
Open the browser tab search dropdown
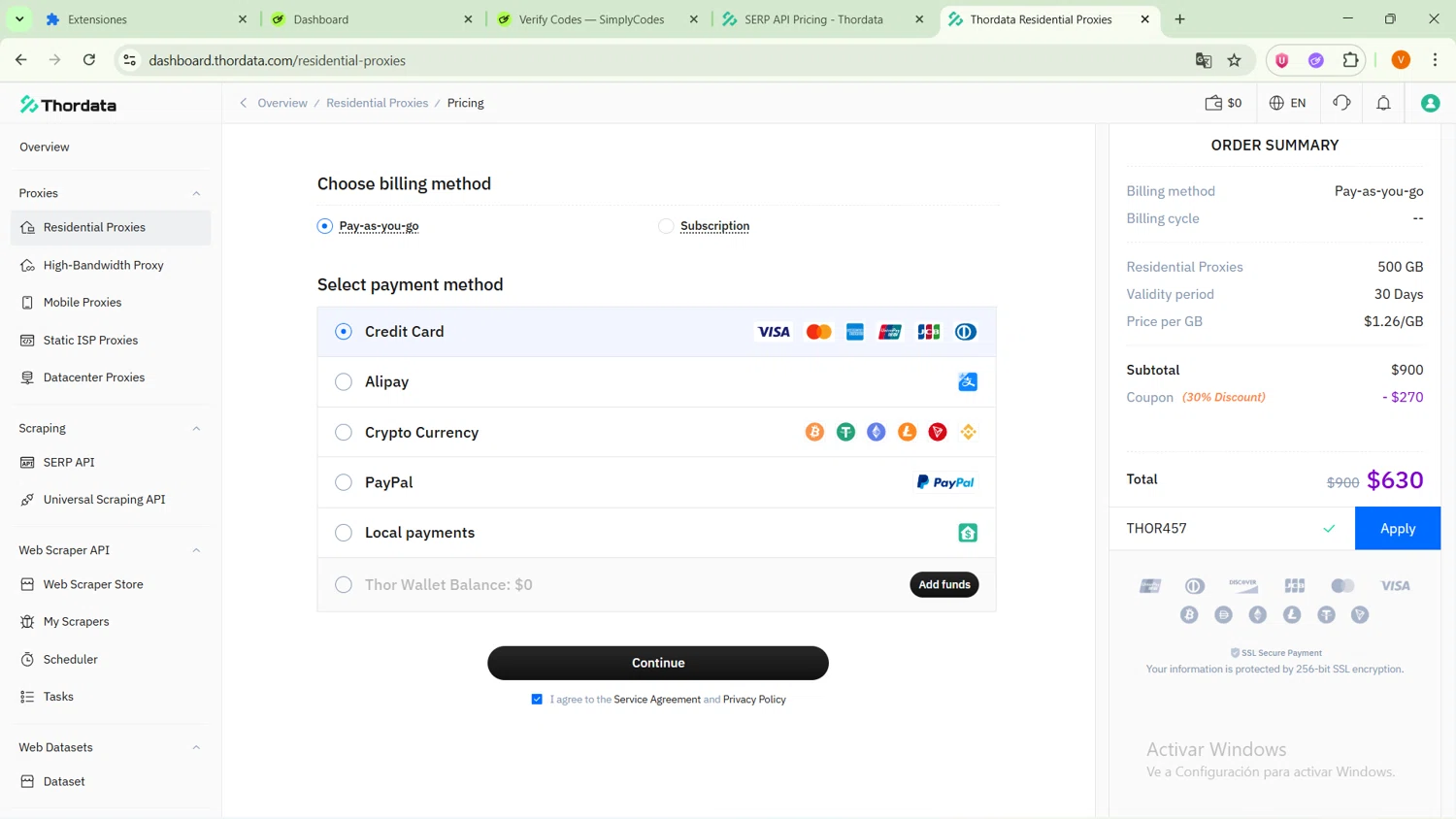(x=19, y=19)
